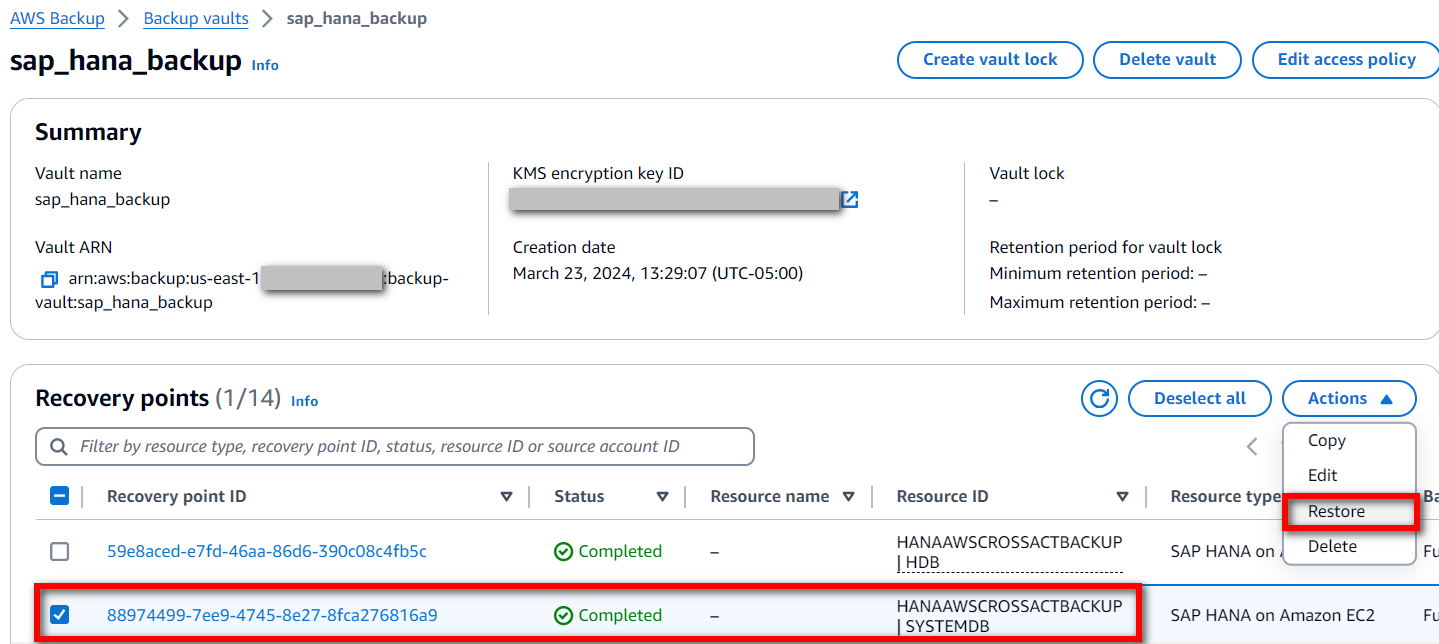Sort by the Resource name column arrow
This screenshot has height=644, width=1439.
[849, 497]
